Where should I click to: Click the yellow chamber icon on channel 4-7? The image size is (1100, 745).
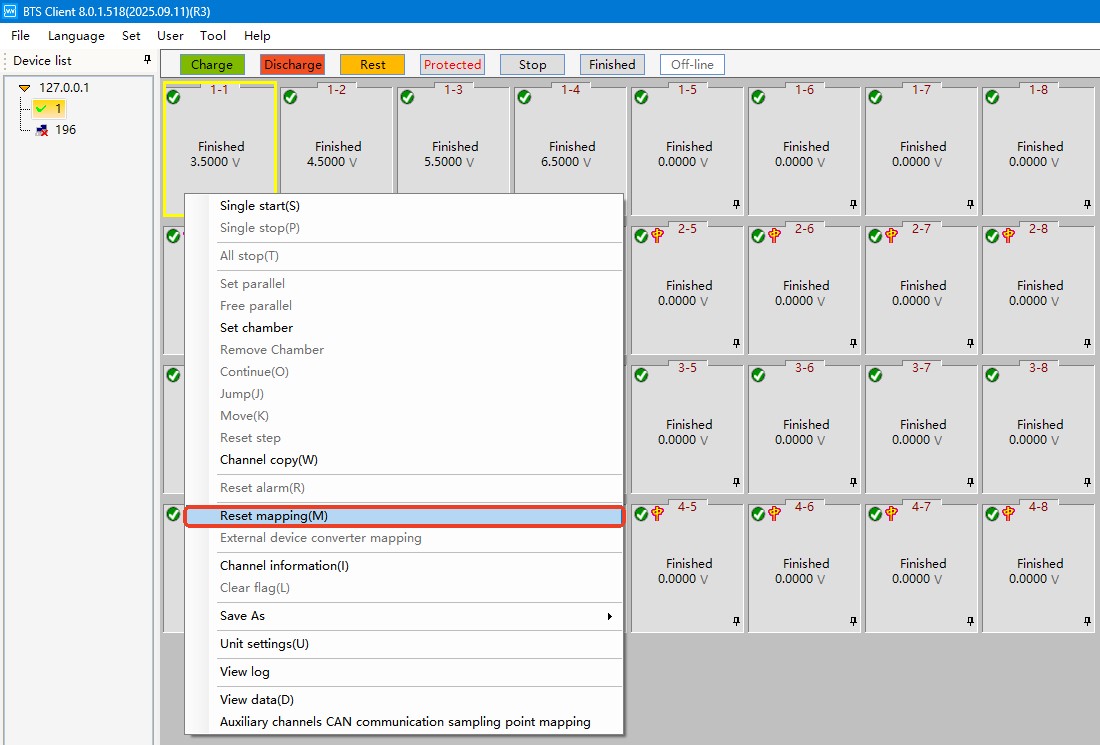tap(892, 514)
